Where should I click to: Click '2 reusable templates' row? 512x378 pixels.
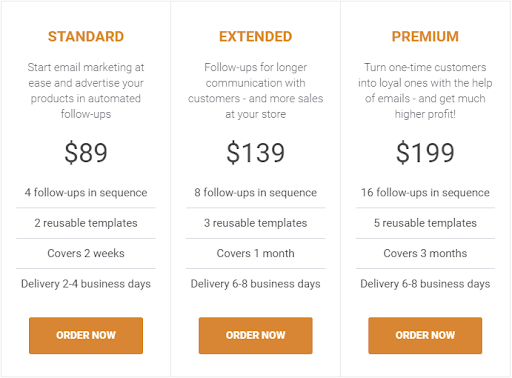(x=86, y=223)
